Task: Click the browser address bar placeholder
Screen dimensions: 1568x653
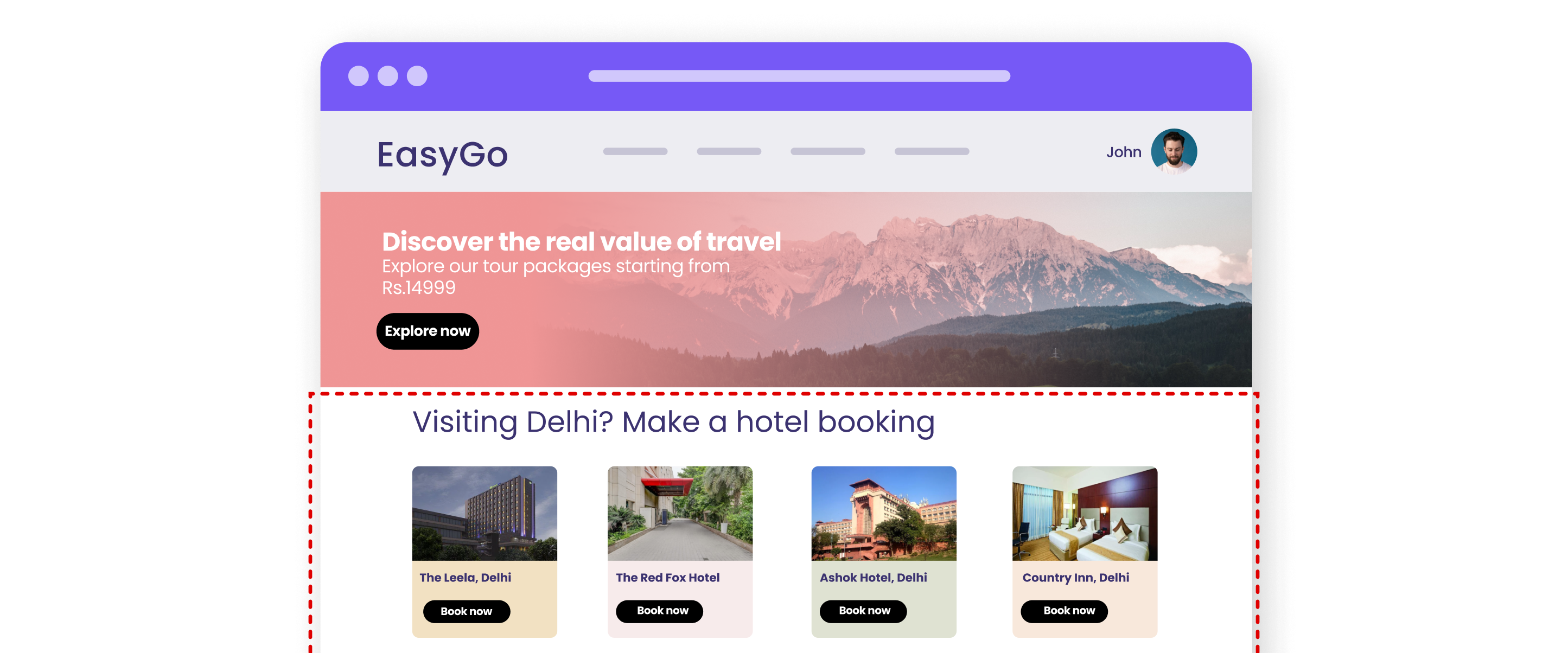Action: coord(799,76)
